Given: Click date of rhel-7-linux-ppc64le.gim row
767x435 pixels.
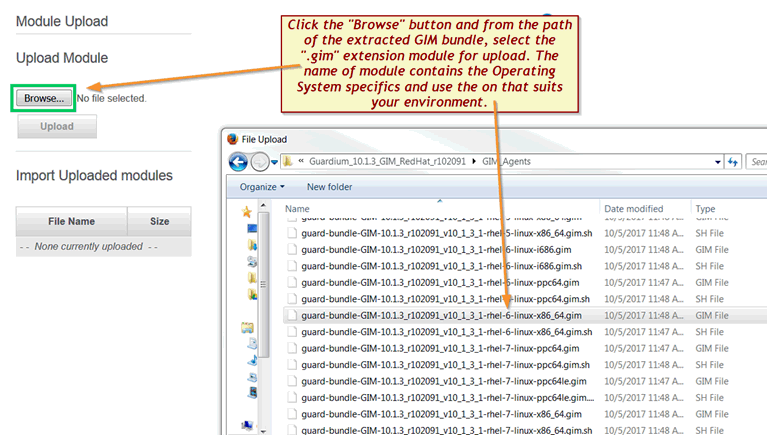Looking at the screenshot, I should pyautogui.click(x=644, y=381).
